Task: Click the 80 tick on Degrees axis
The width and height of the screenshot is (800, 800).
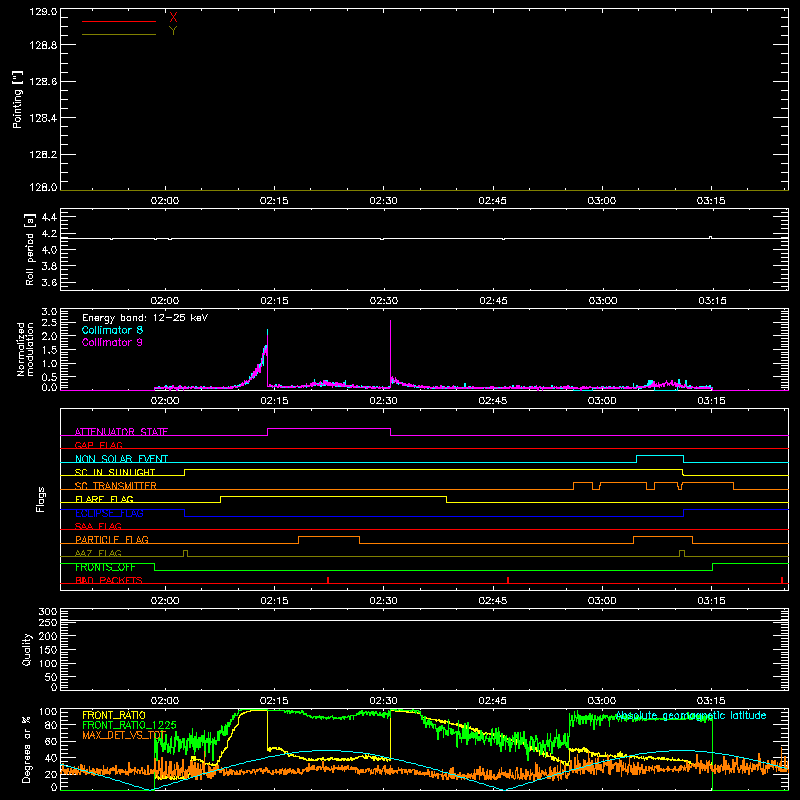Action: click(x=51, y=725)
